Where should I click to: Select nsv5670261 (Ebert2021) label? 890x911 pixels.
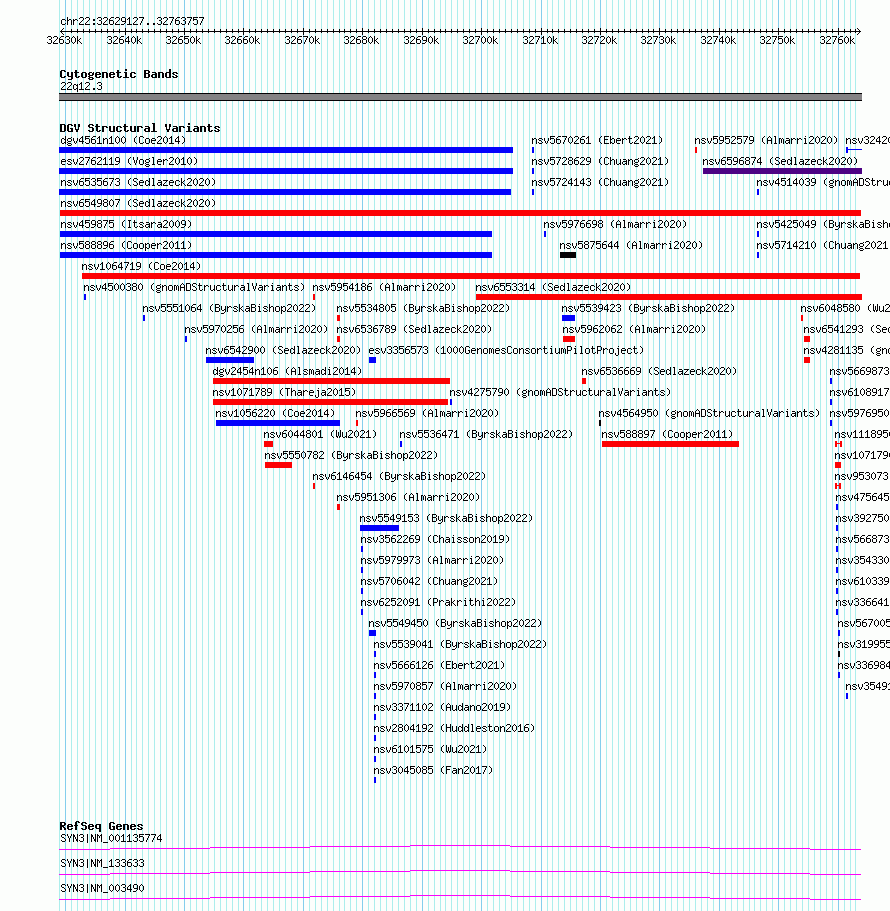pyautogui.click(x=597, y=140)
